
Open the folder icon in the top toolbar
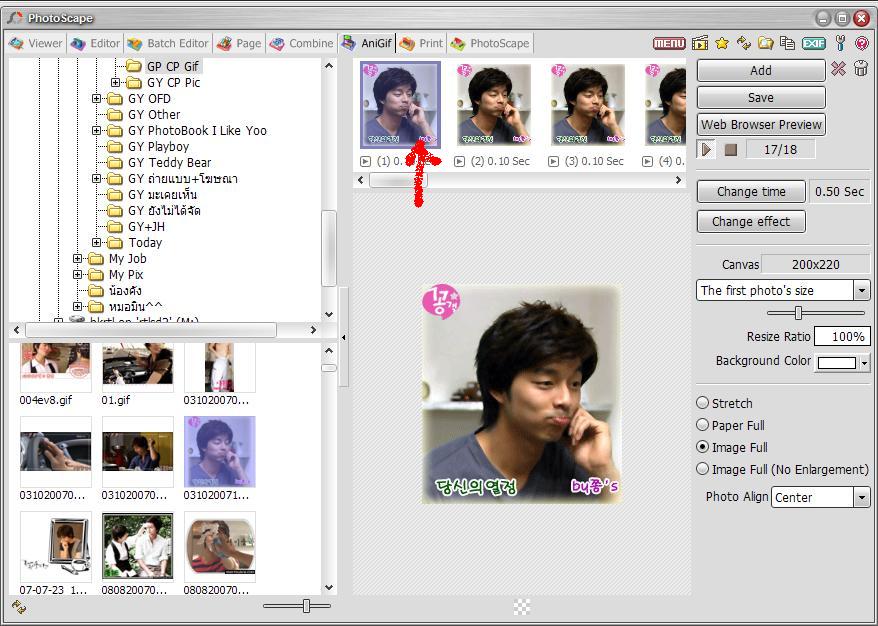tap(765, 43)
